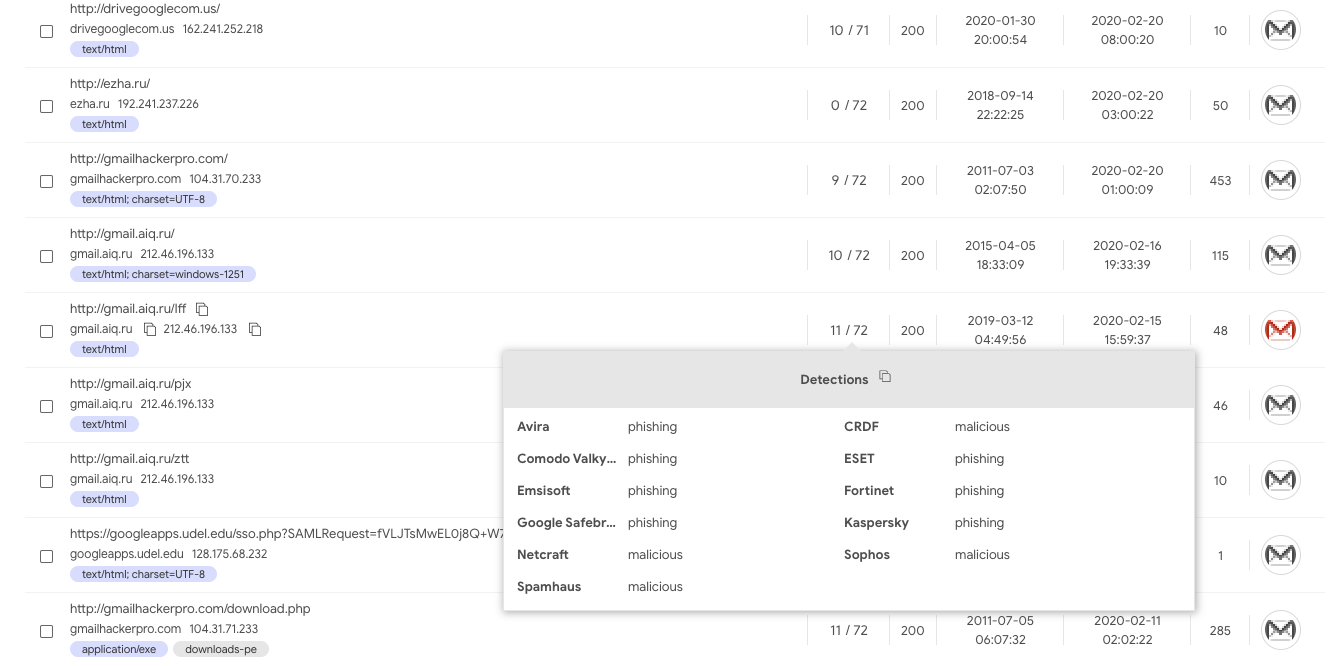Open the favicon for the download.php row
This screenshot has height=666, width=1343.
click(1281, 630)
